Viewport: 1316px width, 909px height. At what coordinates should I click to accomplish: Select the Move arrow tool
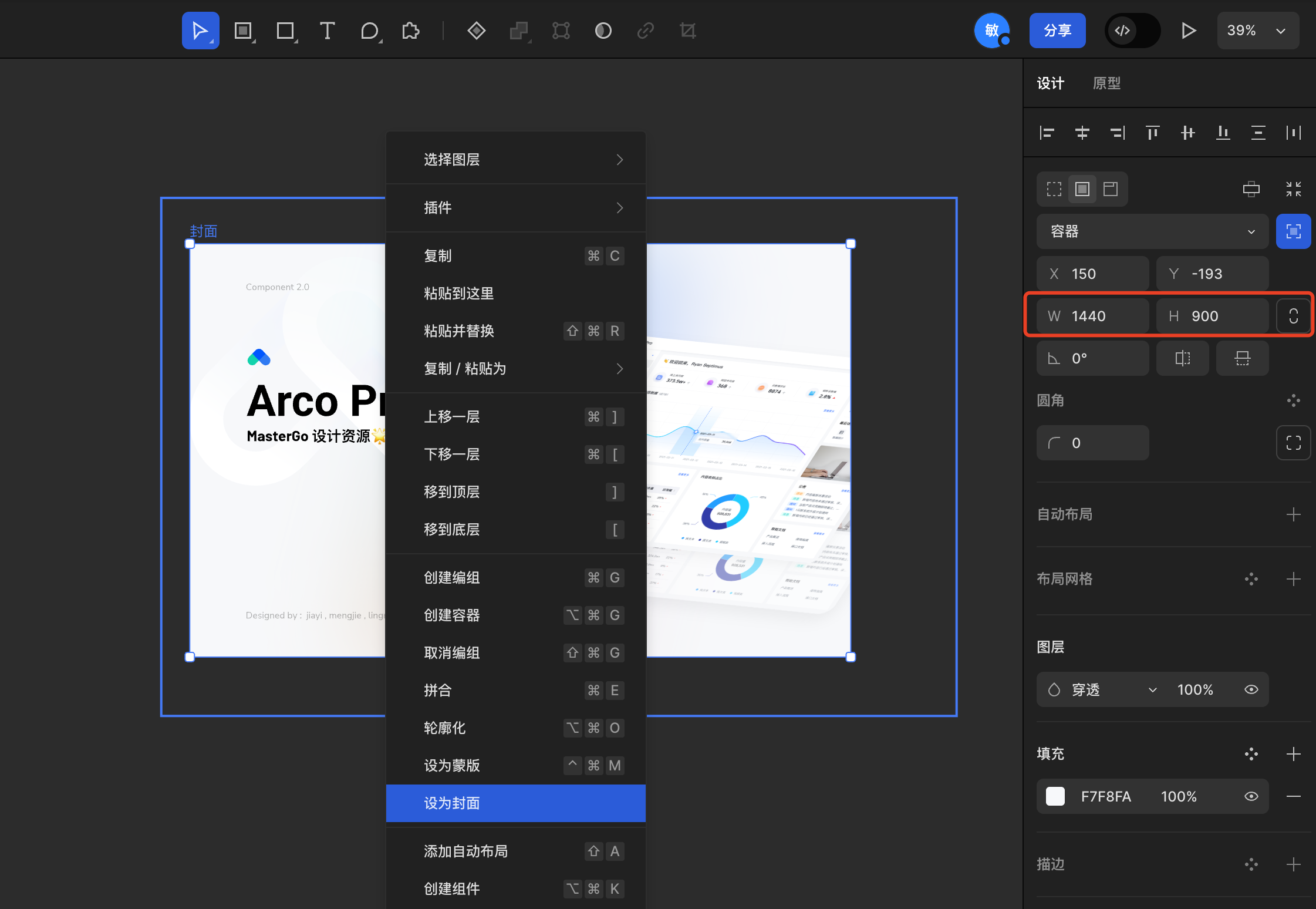200,31
